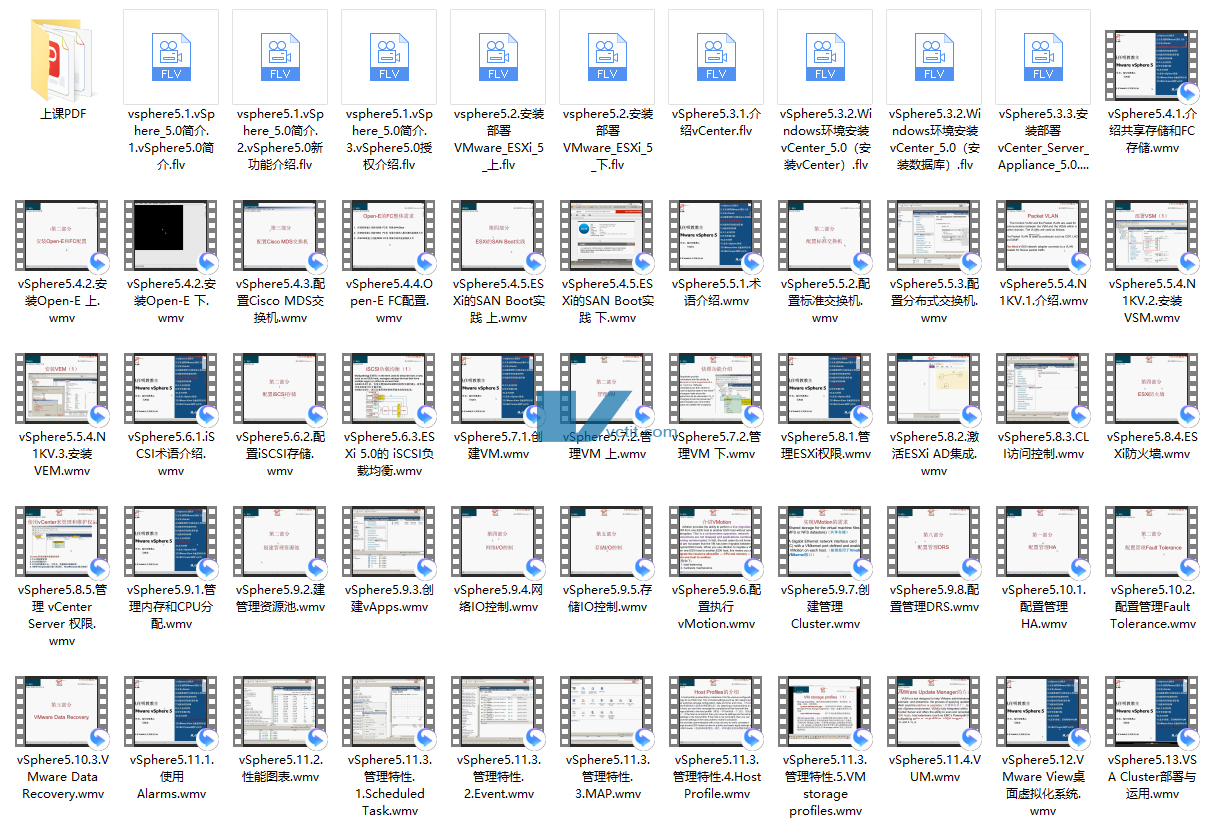Select 管理内存和CPU分配.wmv thumbnail
1216x832 pixels.
pos(171,542)
